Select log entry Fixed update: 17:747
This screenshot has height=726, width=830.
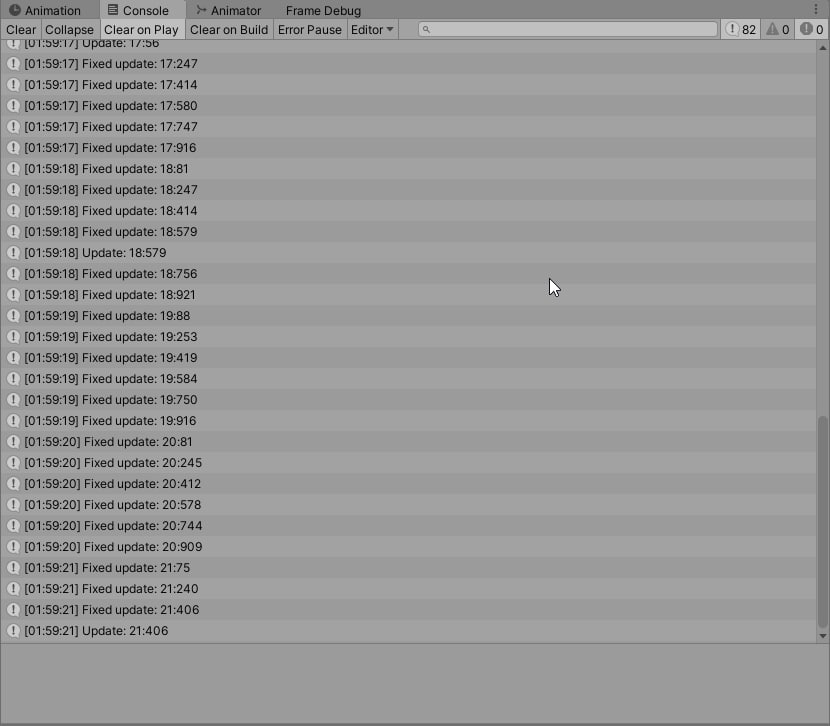408,126
